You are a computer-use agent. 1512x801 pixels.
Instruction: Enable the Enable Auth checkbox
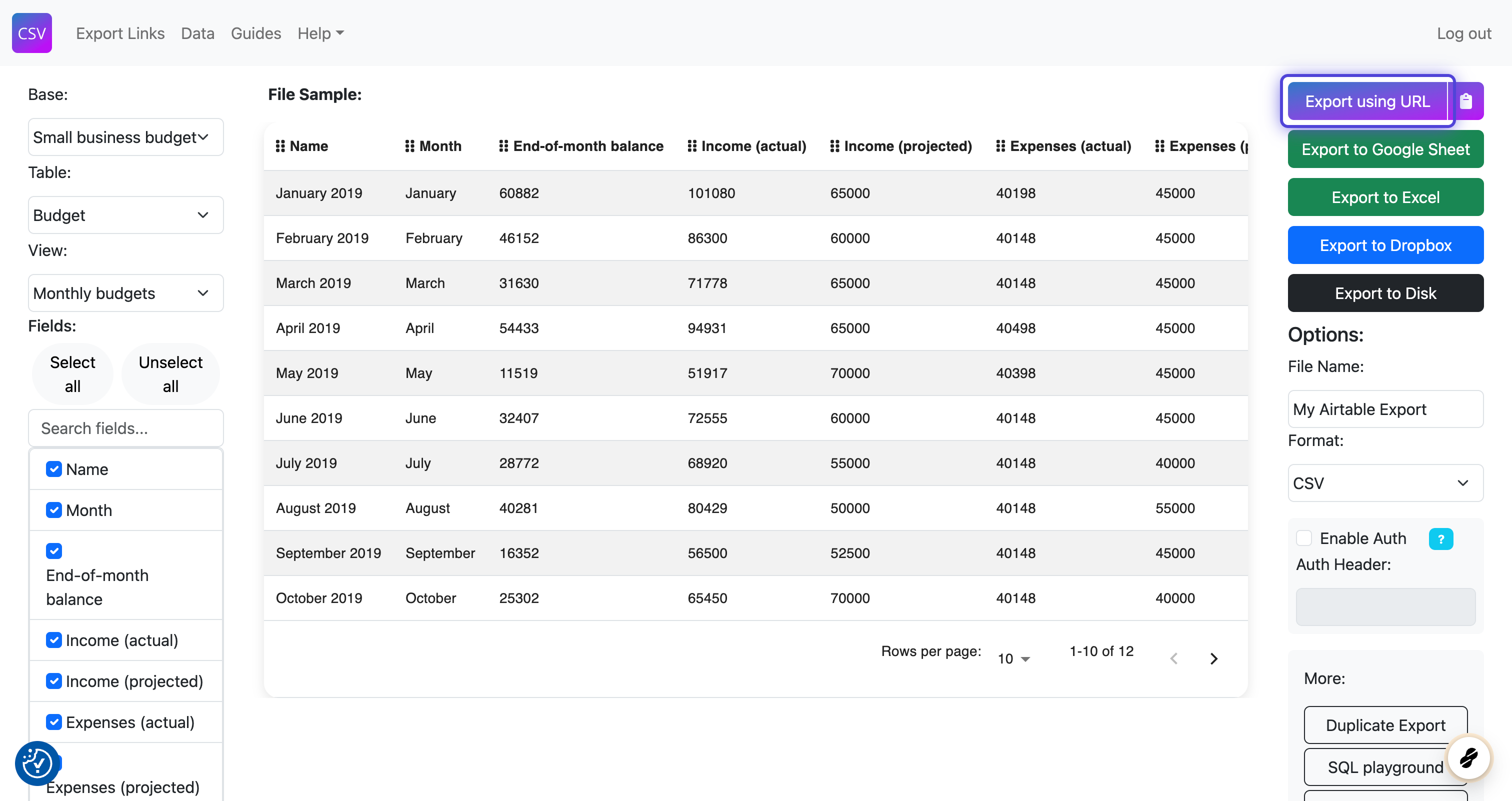coord(1303,538)
